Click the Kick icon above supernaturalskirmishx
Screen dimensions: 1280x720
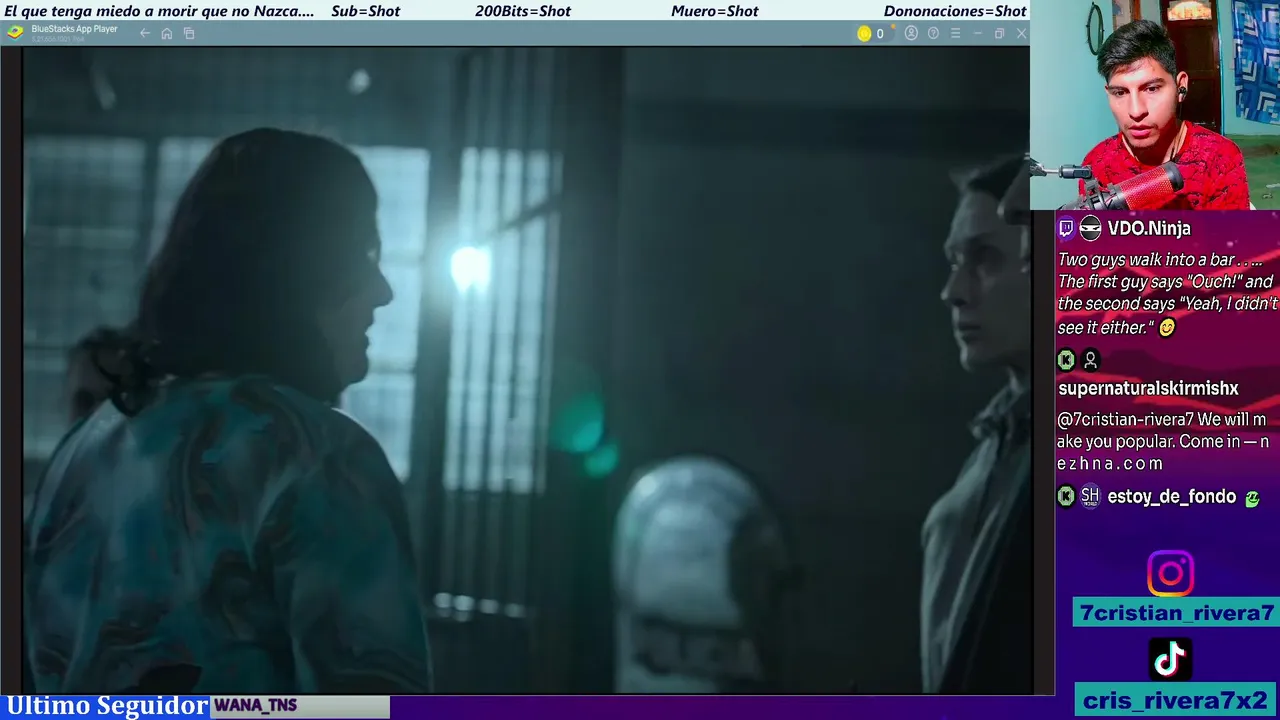click(1066, 359)
